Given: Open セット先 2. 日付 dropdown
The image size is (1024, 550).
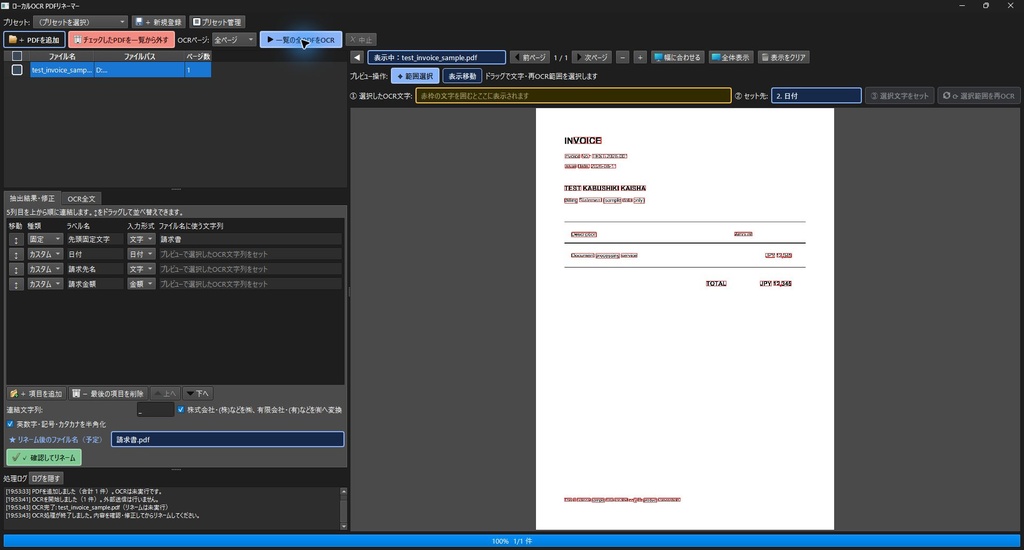Looking at the screenshot, I should point(816,96).
